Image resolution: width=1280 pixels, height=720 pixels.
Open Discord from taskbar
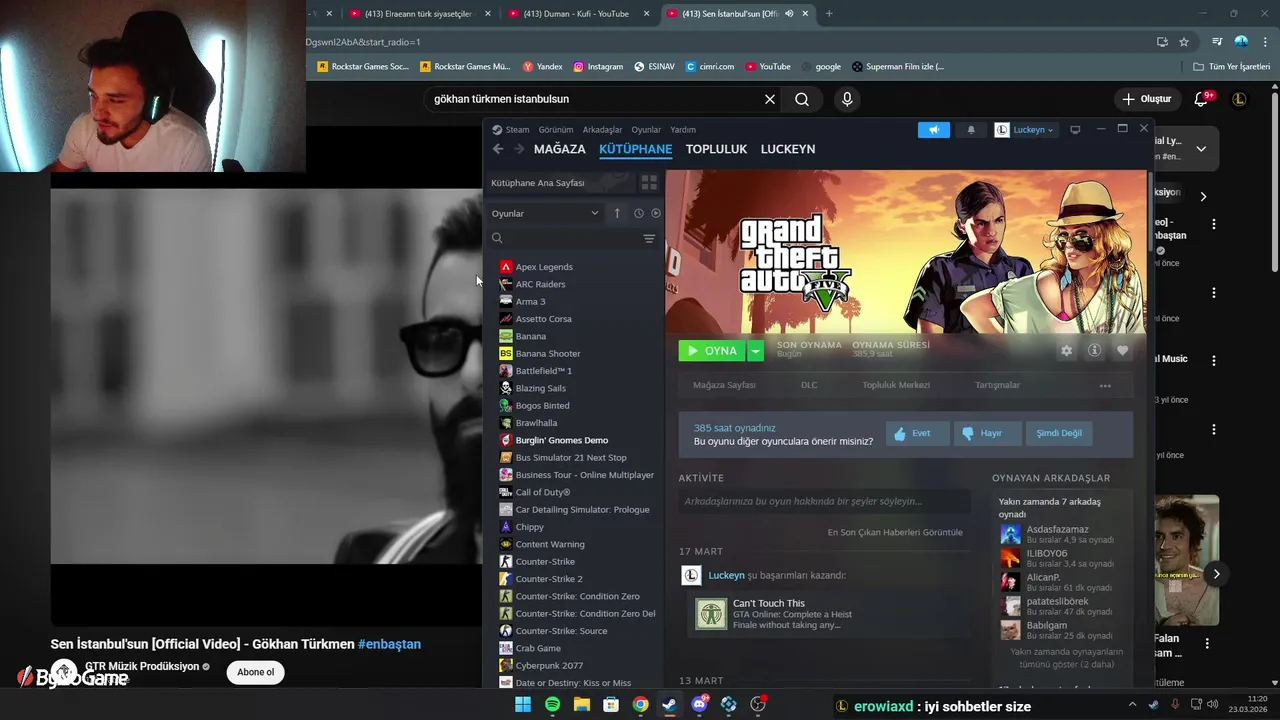[699, 705]
